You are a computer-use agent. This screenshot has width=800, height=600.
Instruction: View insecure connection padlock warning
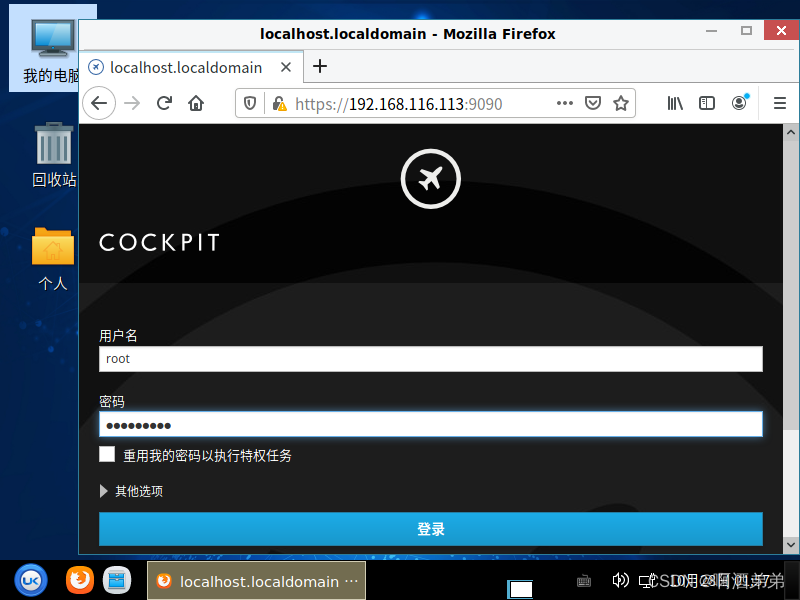tap(279, 104)
